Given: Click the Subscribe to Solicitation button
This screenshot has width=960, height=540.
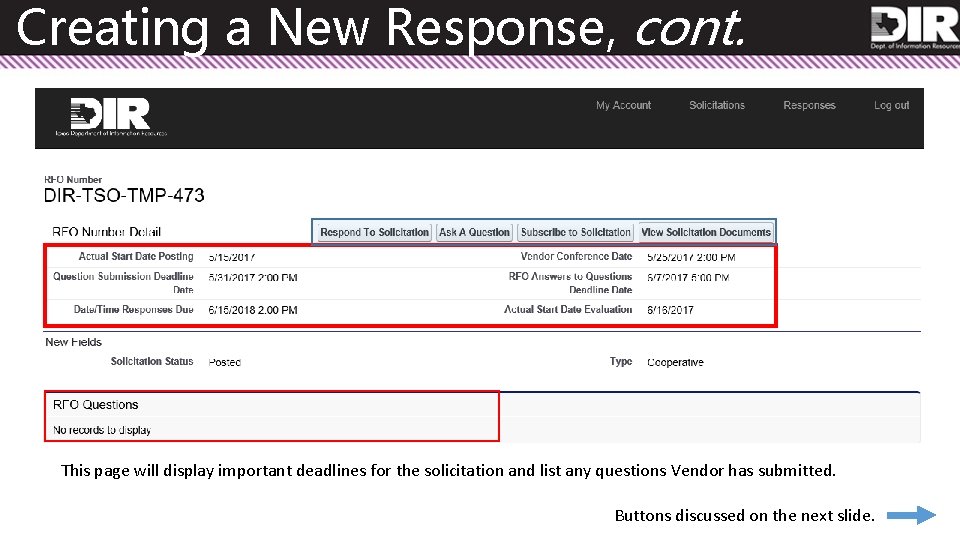Looking at the screenshot, I should coord(576,233).
